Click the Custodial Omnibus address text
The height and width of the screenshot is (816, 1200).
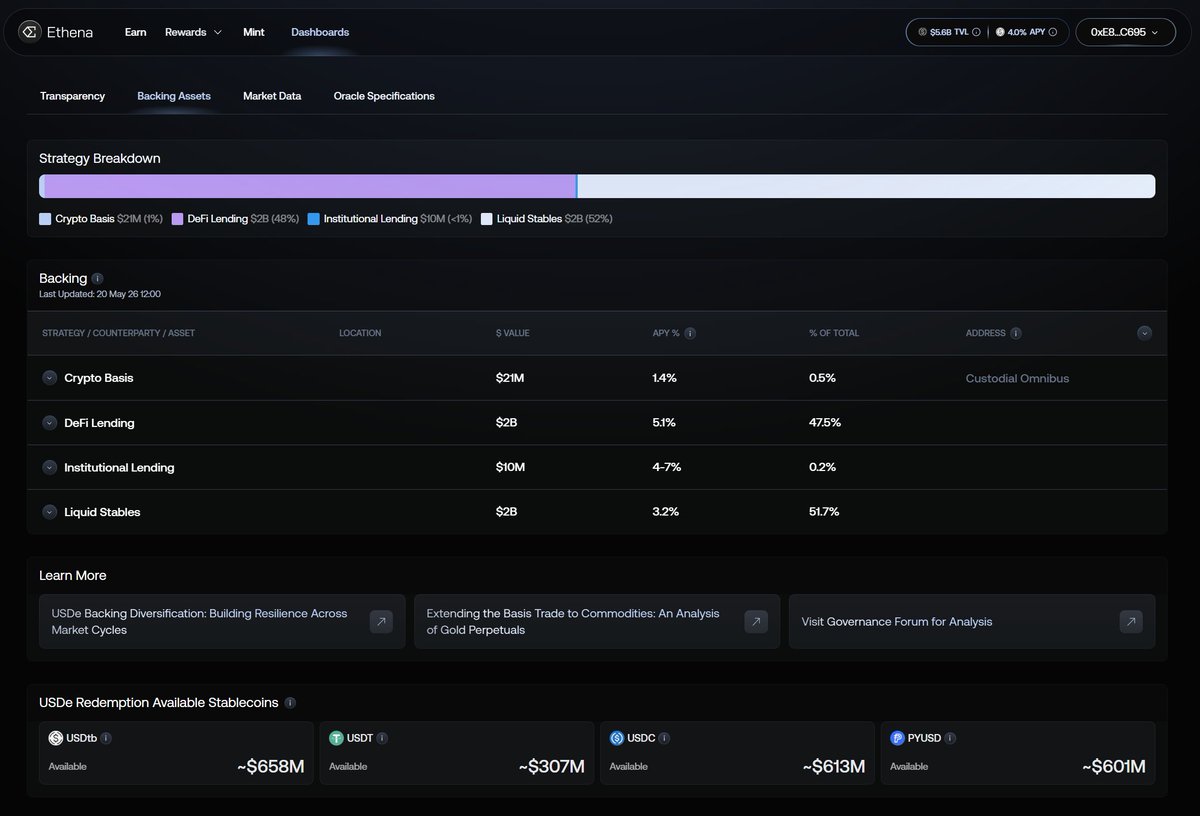click(x=1017, y=378)
